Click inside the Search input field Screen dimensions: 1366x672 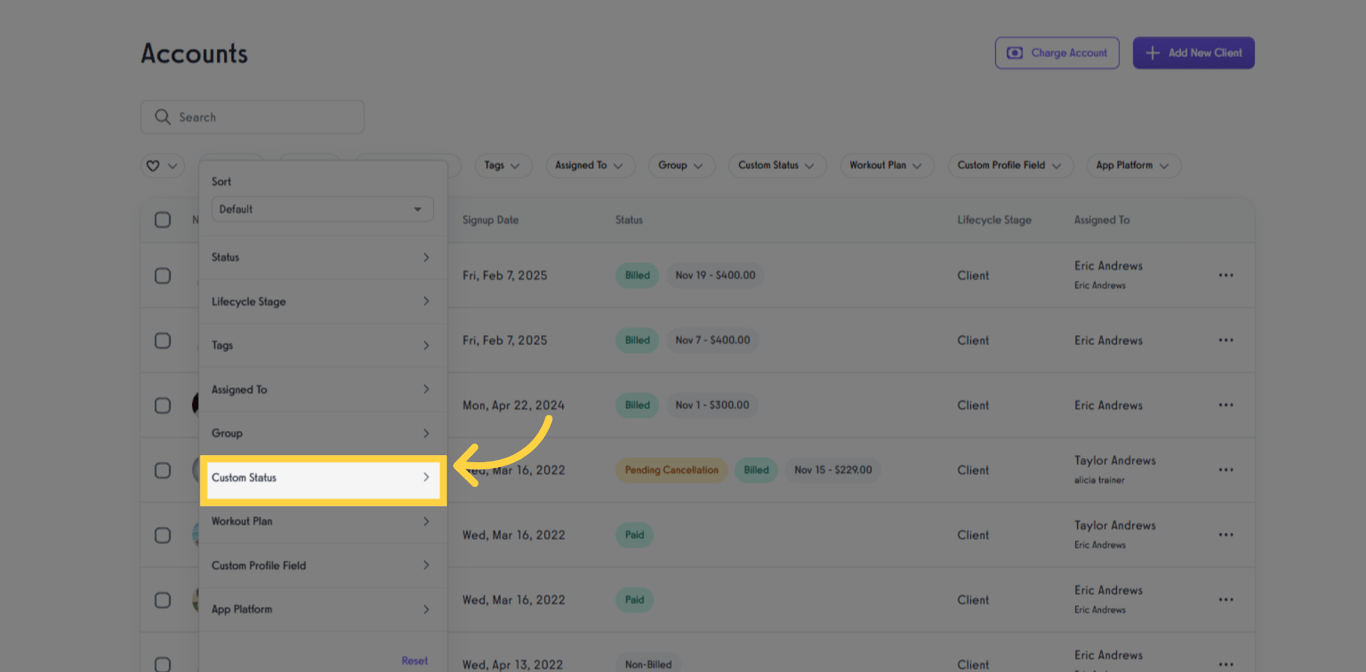252,117
